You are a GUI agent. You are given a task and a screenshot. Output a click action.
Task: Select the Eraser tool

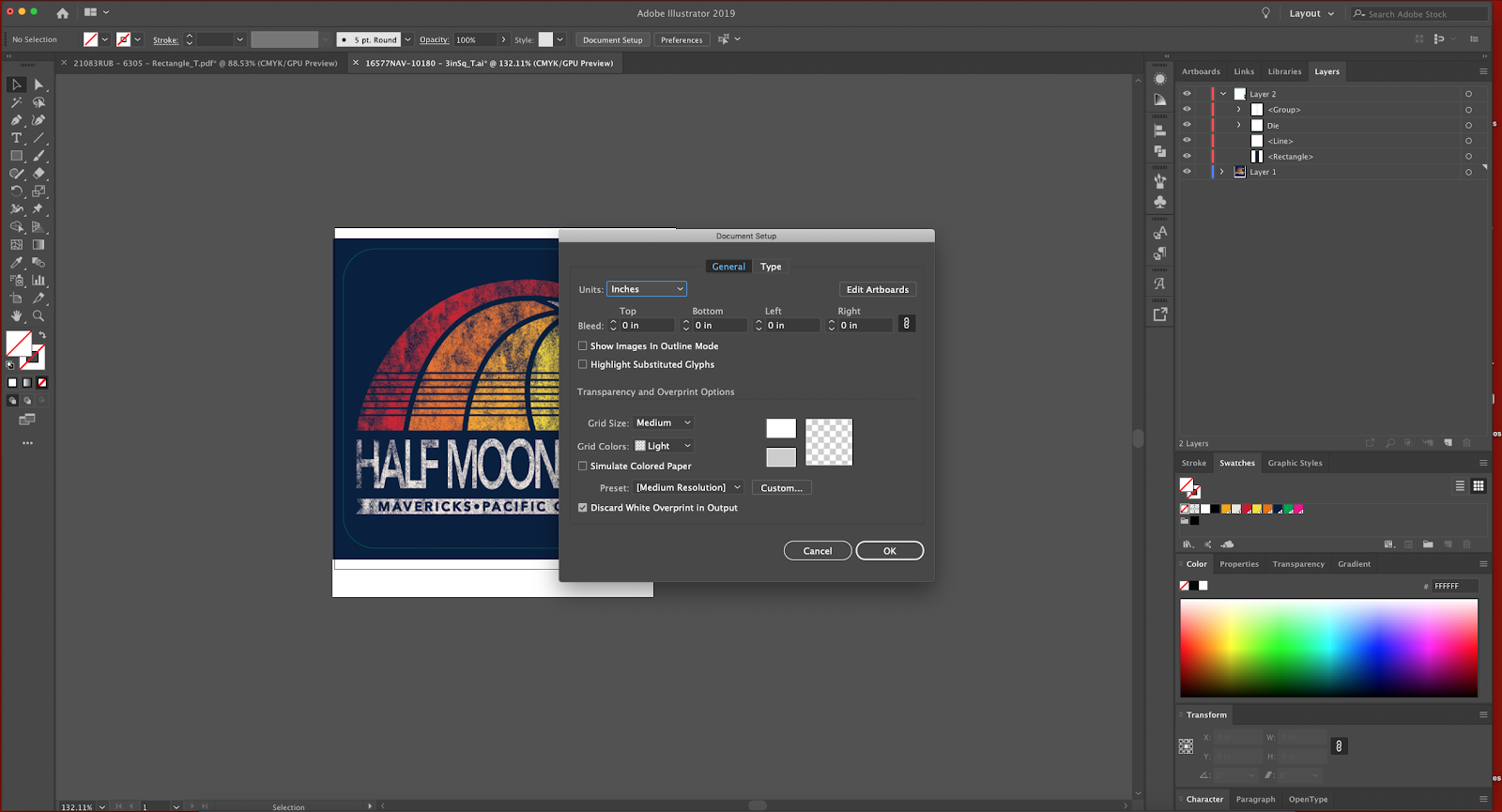pos(38,174)
